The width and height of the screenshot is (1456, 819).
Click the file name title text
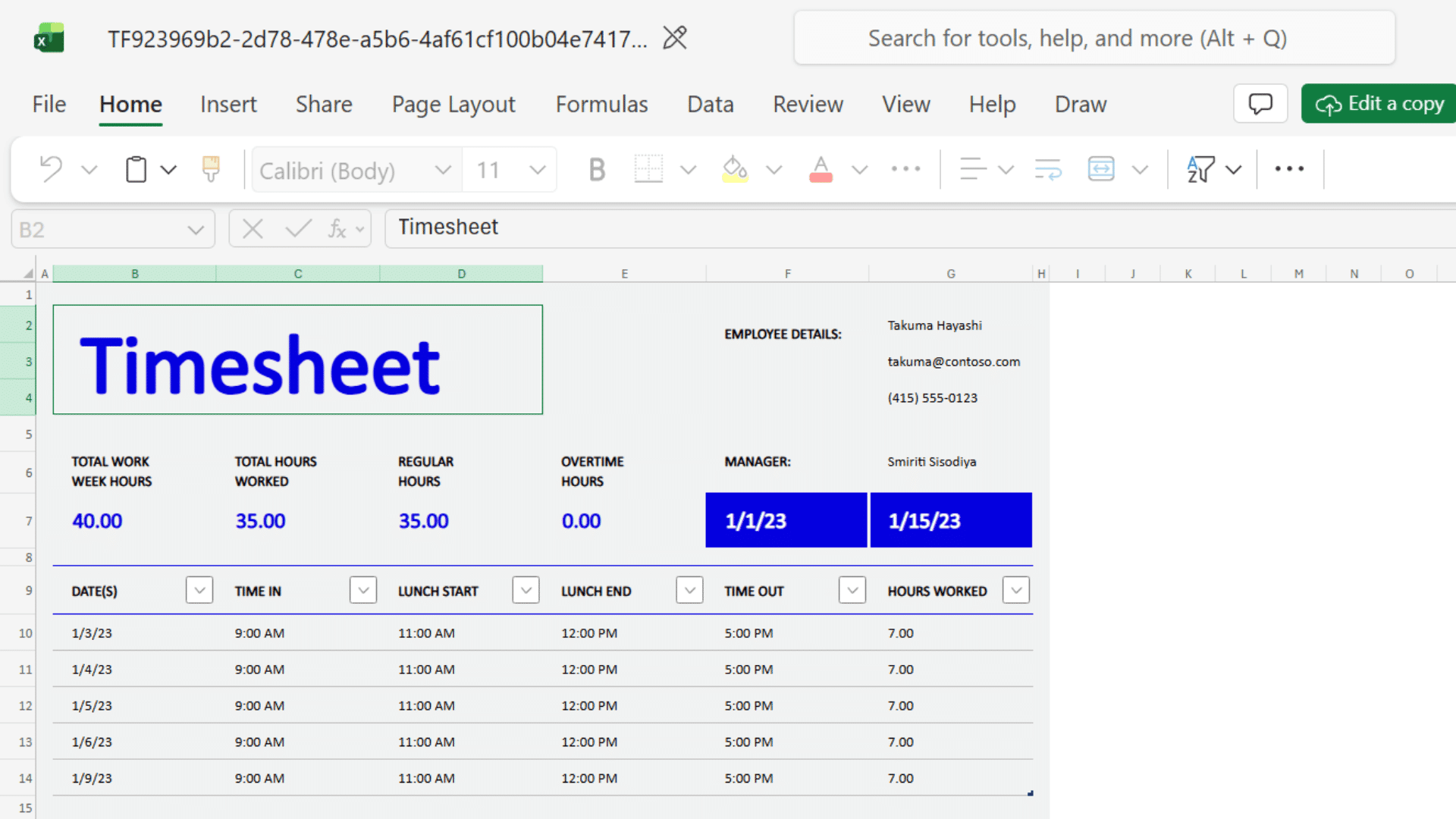[x=378, y=39]
